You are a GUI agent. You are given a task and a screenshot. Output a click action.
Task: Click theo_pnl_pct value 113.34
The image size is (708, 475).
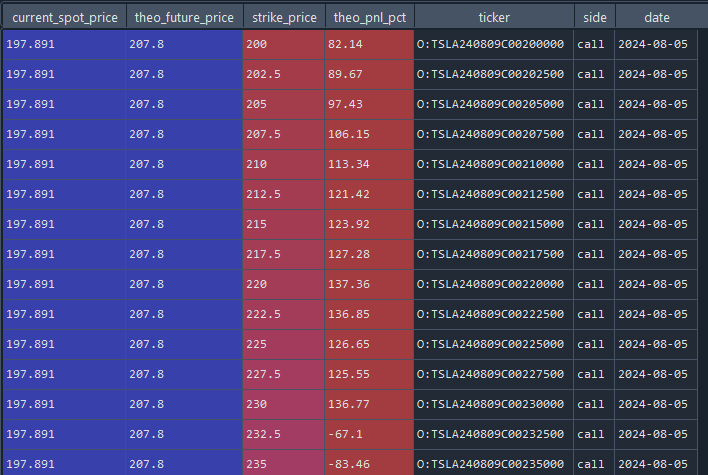click(369, 164)
